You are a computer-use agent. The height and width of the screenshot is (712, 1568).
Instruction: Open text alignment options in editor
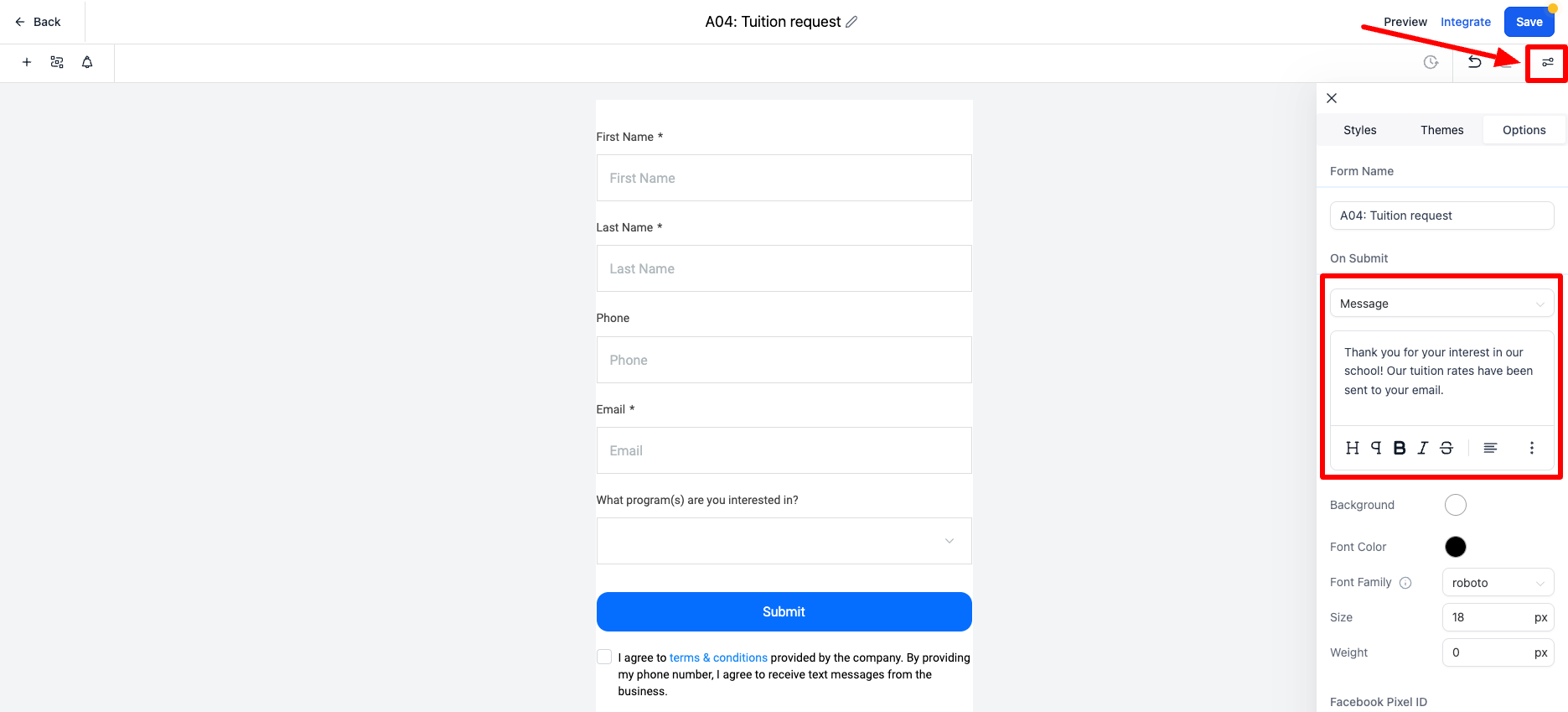coord(1490,448)
